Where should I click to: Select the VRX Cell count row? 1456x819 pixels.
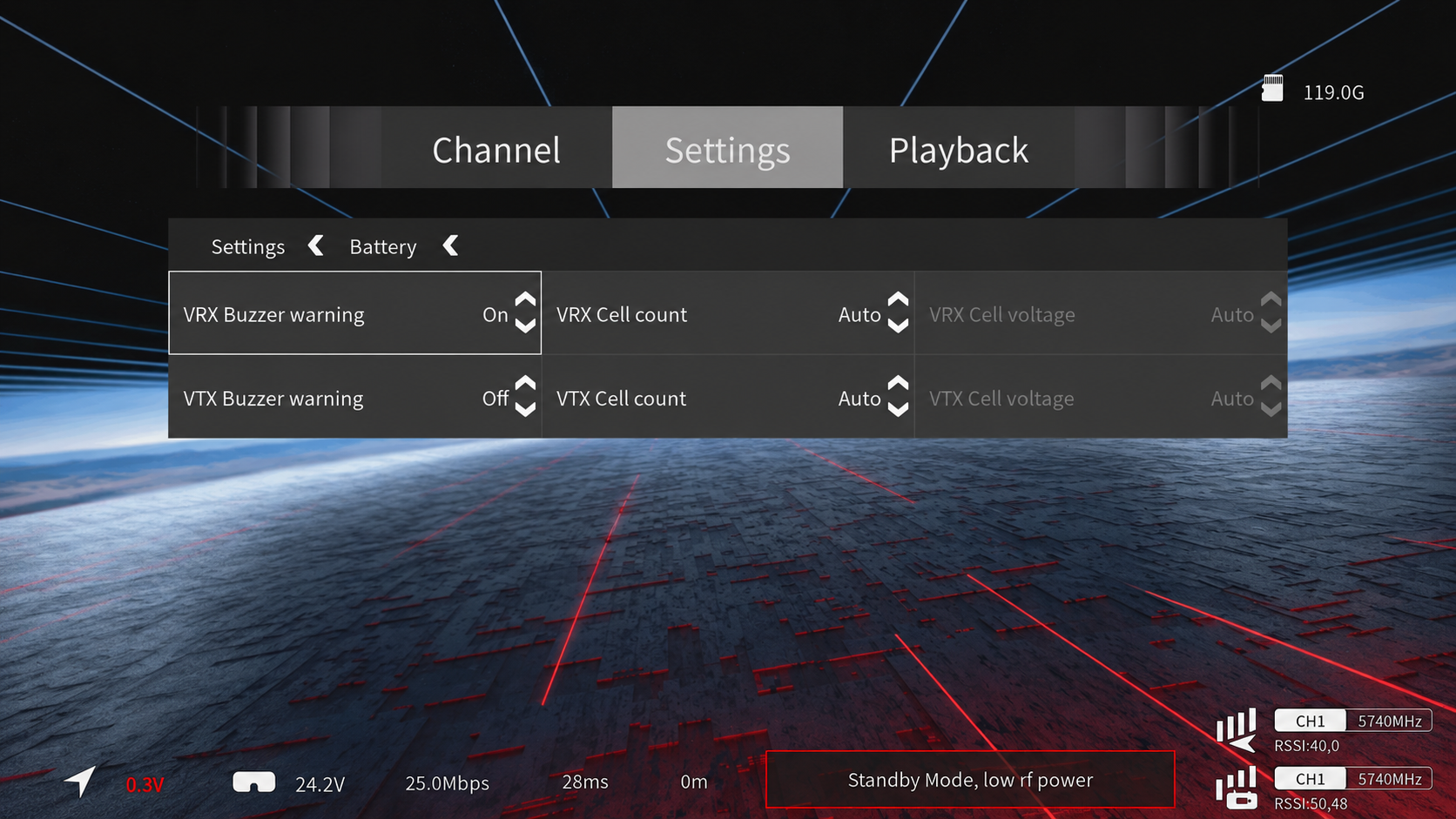[x=728, y=313]
